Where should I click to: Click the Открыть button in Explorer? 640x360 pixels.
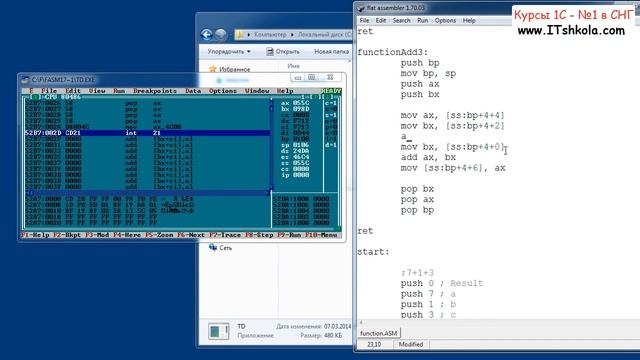click(x=283, y=51)
